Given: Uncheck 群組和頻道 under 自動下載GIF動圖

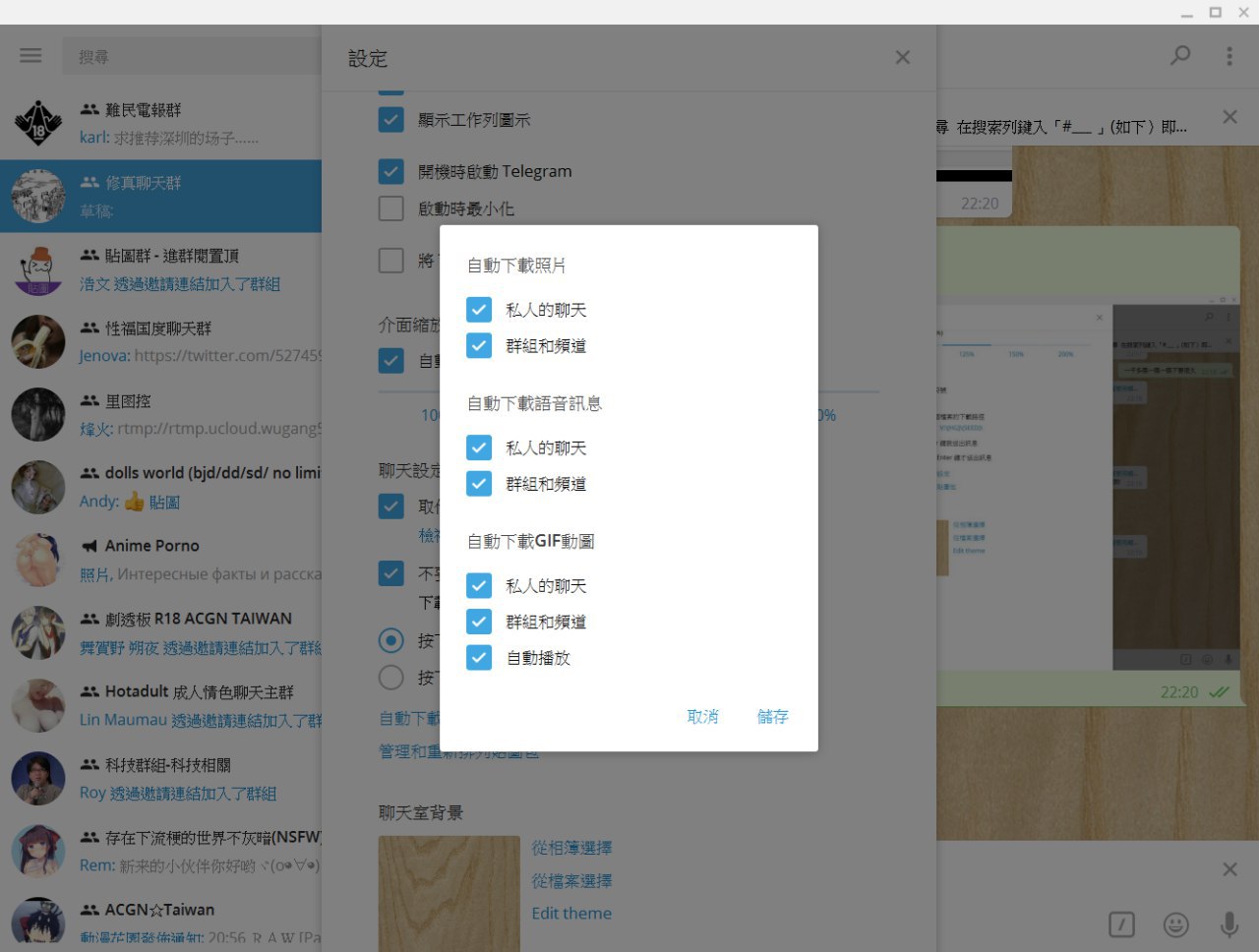Looking at the screenshot, I should pyautogui.click(x=479, y=622).
